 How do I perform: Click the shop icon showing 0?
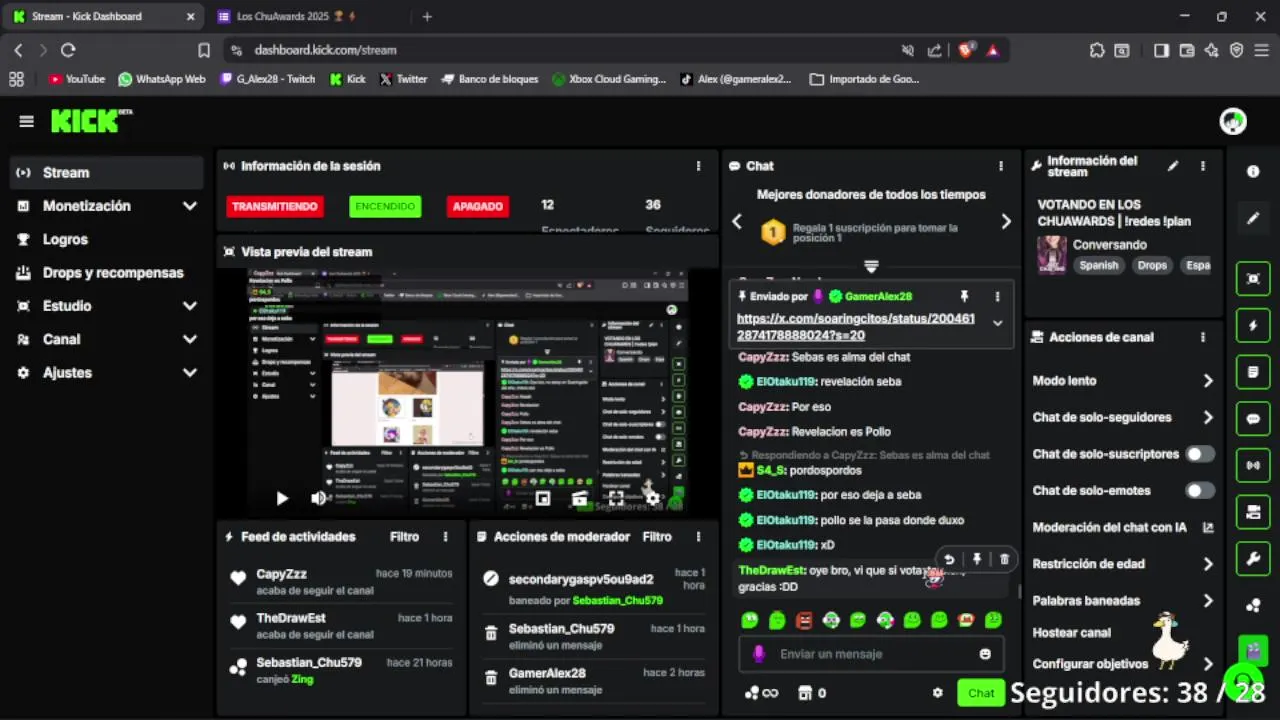(811, 693)
